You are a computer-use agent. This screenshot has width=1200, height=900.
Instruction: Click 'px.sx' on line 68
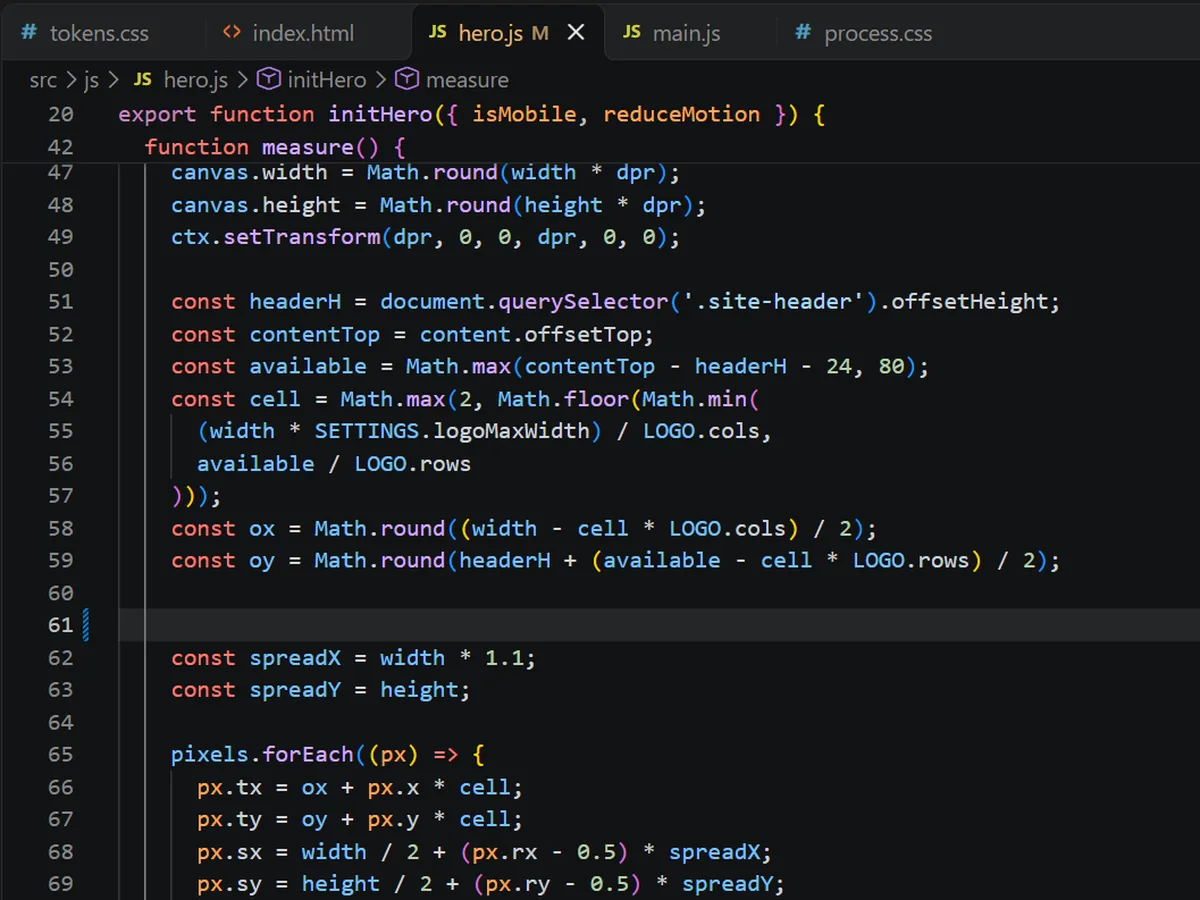pyautogui.click(x=229, y=852)
